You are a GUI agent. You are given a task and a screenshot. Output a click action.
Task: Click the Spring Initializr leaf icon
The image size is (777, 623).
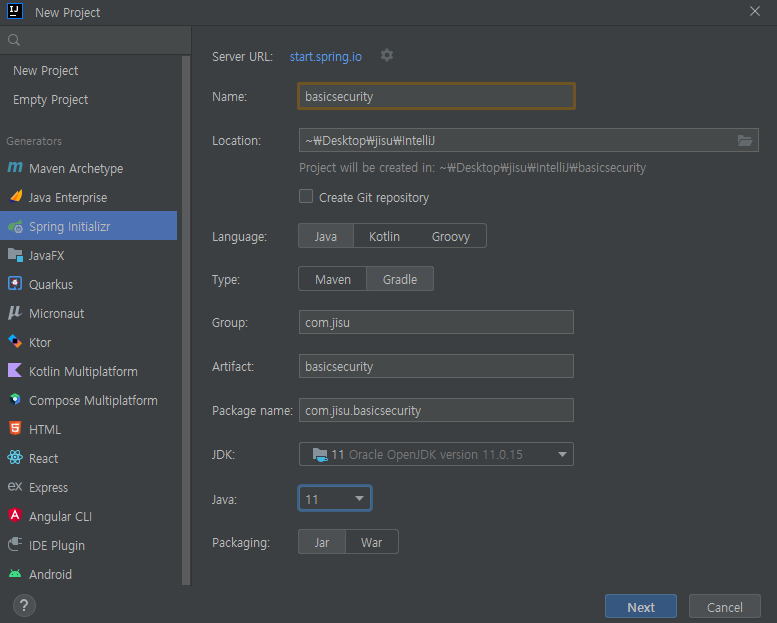click(x=15, y=226)
